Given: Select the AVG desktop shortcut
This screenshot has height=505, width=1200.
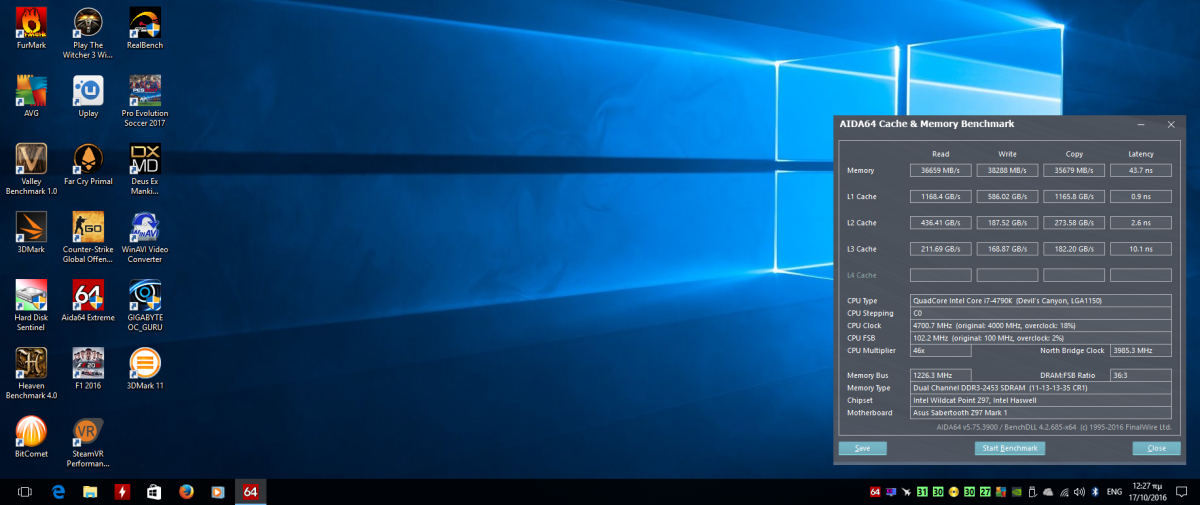Looking at the screenshot, I should click(x=31, y=97).
